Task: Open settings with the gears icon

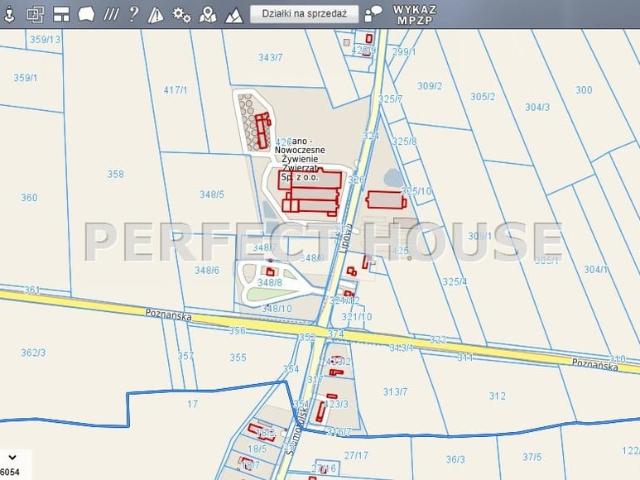Action: [x=181, y=15]
